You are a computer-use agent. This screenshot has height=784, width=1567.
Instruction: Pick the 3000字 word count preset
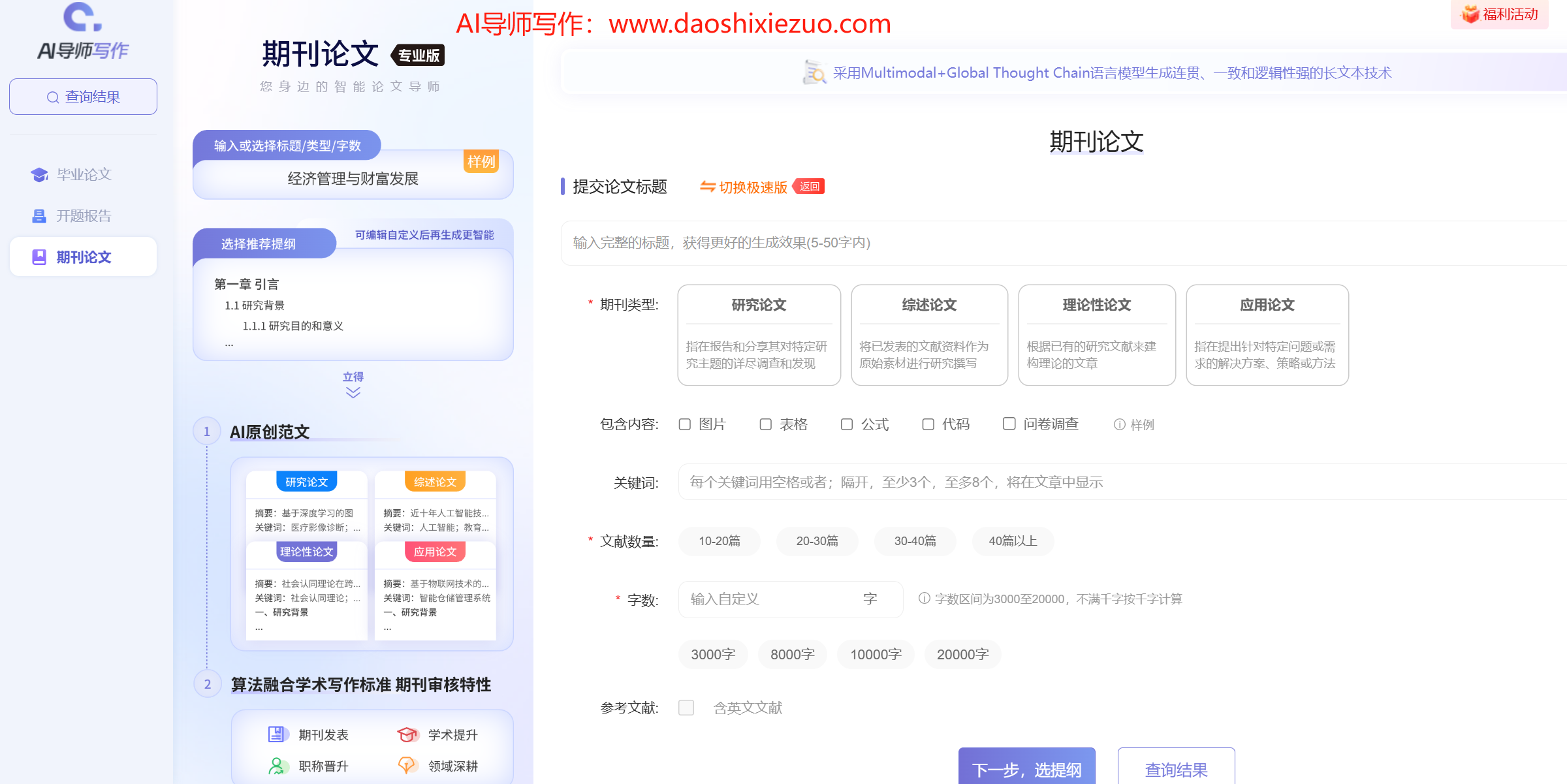[713, 655]
